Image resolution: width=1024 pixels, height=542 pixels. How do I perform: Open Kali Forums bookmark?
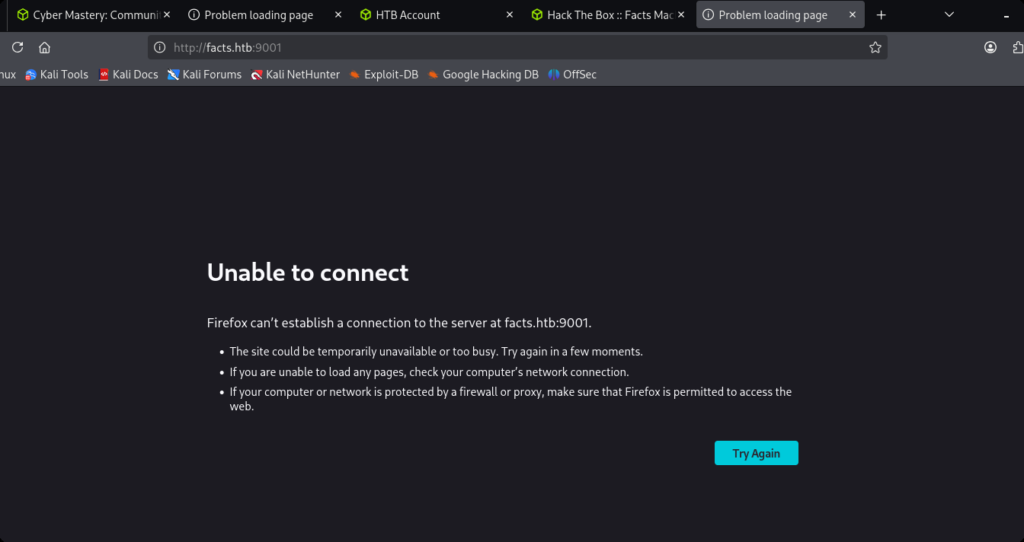pyautogui.click(x=204, y=74)
